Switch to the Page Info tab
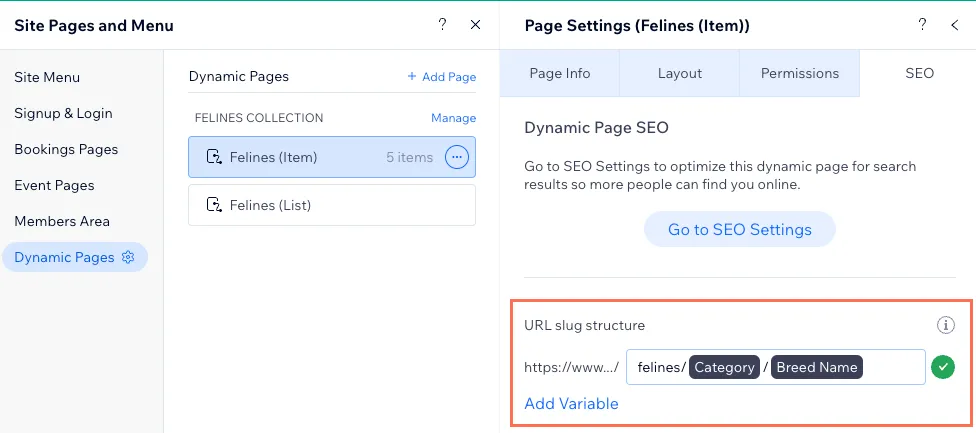The width and height of the screenshot is (976, 433). click(559, 73)
